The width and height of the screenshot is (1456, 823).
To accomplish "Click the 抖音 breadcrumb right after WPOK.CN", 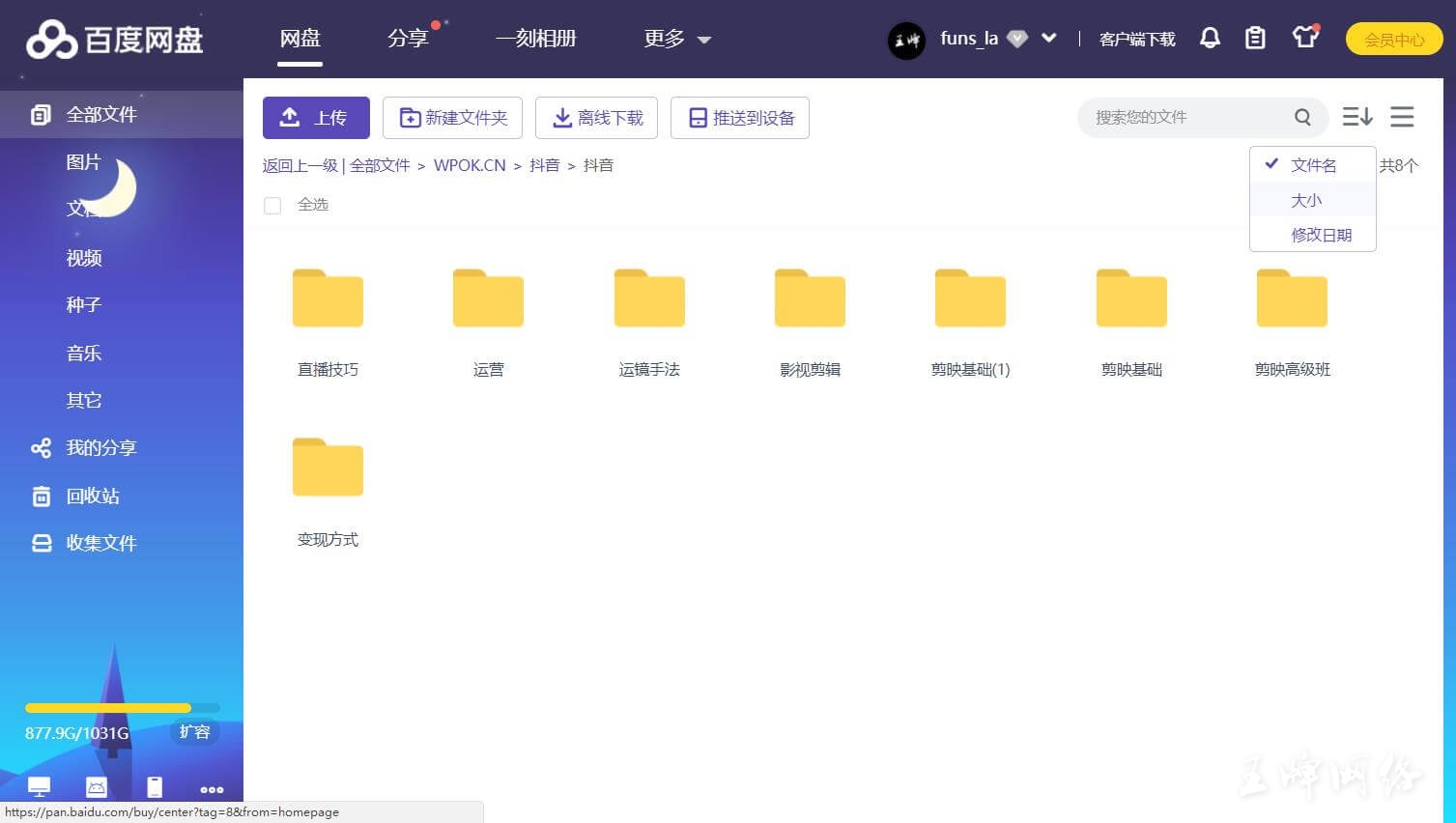I will (545, 165).
